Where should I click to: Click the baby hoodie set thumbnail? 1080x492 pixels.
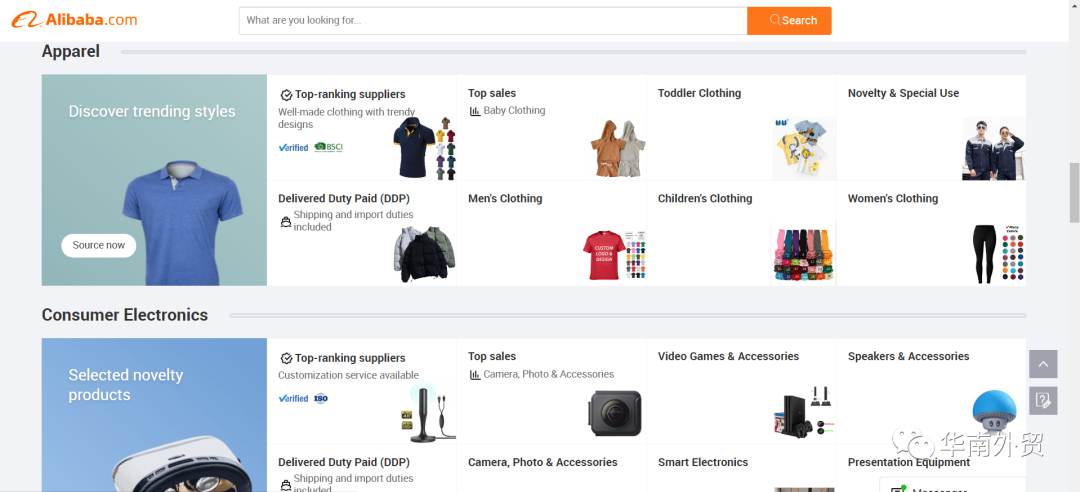pyautogui.click(x=618, y=148)
